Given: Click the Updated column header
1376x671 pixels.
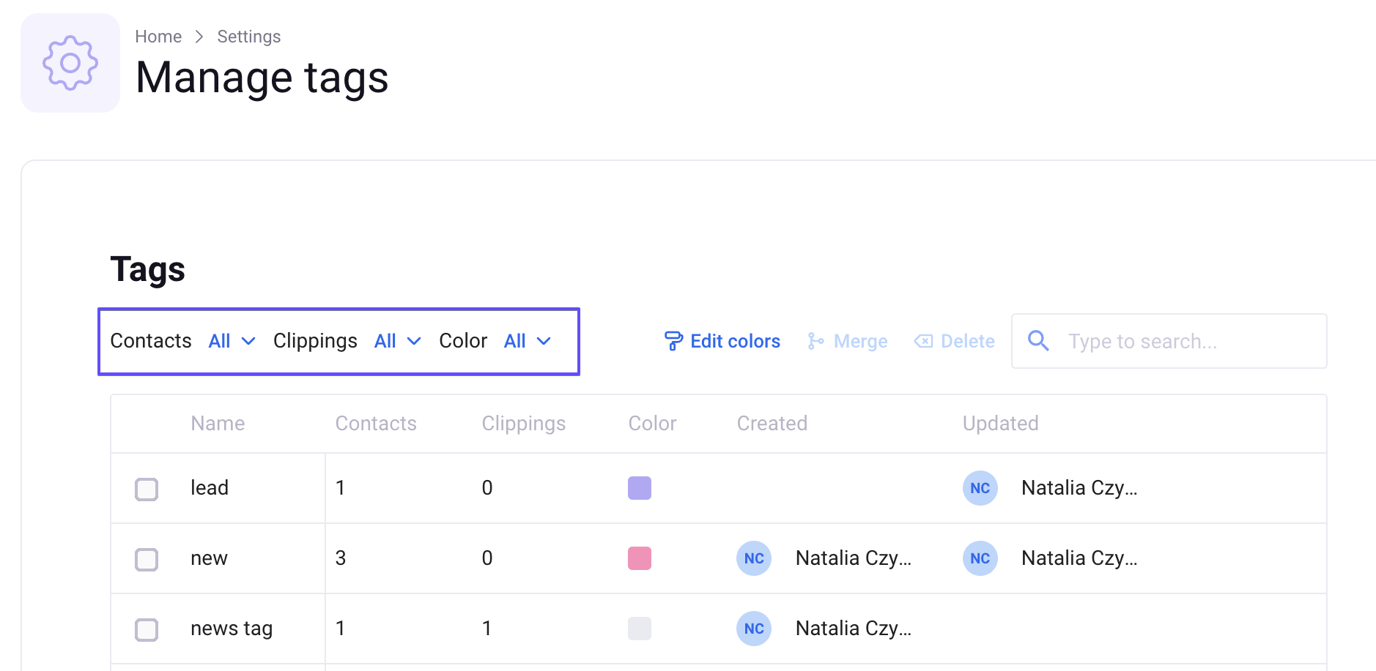Looking at the screenshot, I should [x=1001, y=423].
